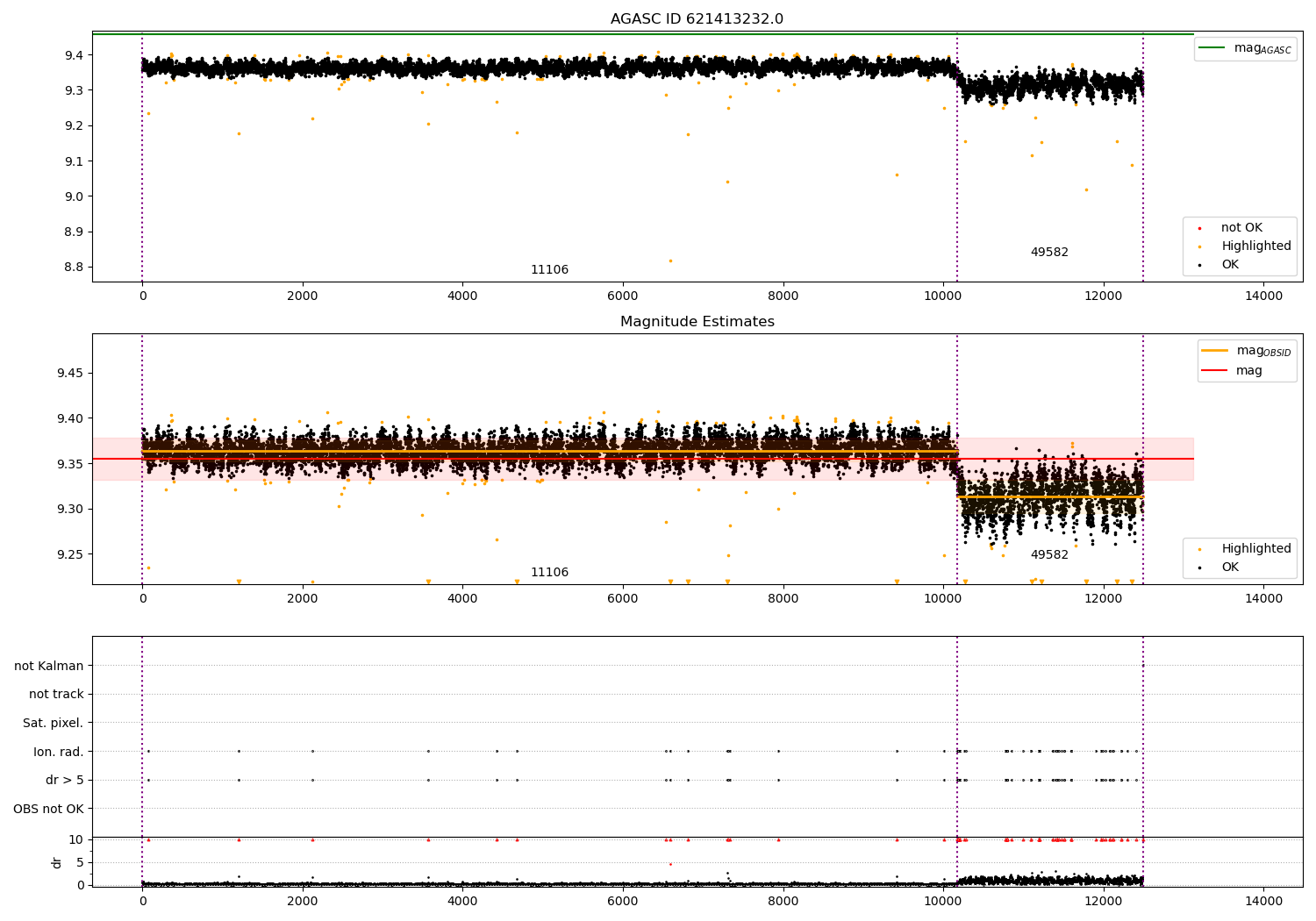The image size is (1316, 921).
Task: Click the 'not track' axis label
Action: [x=56, y=695]
